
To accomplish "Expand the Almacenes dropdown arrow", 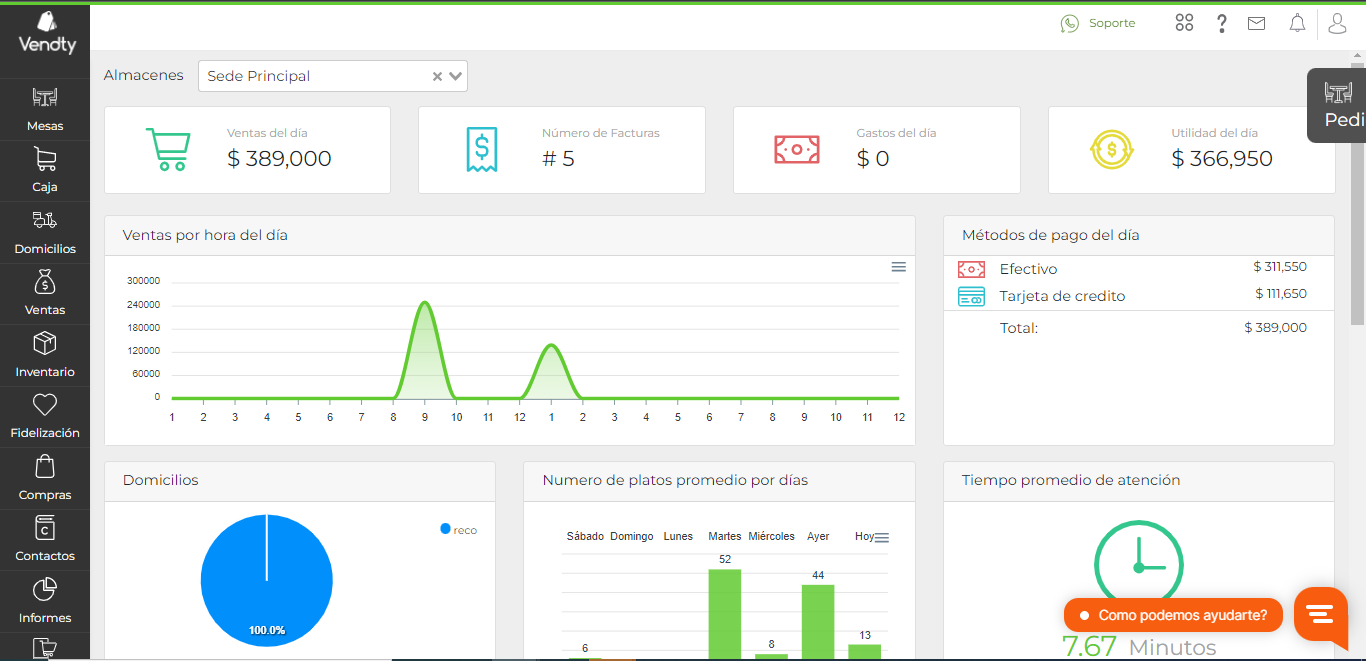I will click(456, 76).
